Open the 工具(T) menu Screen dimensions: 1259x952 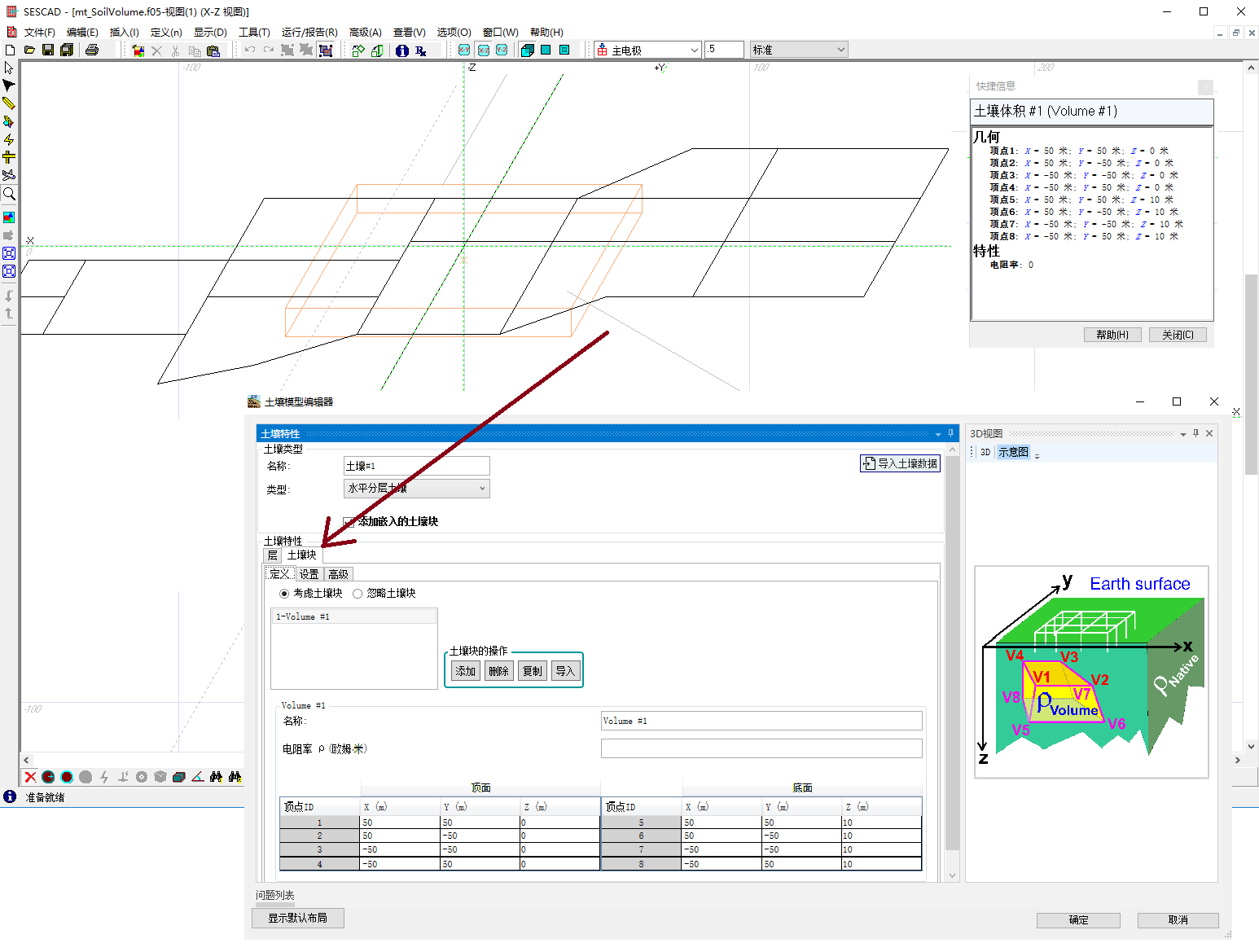254,33
